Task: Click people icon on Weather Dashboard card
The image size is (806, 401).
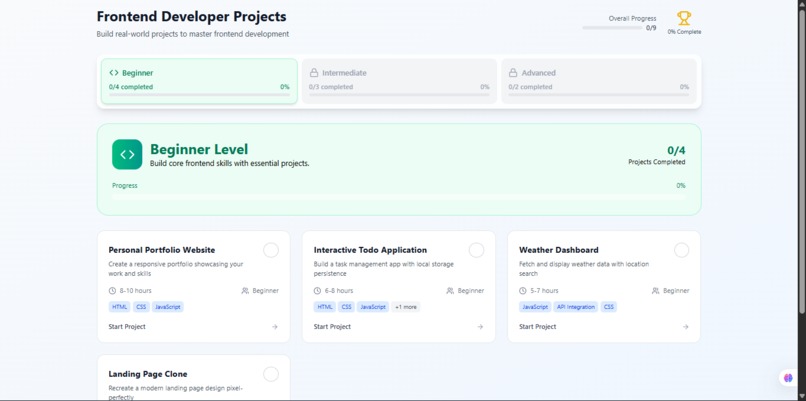Action: (655, 291)
